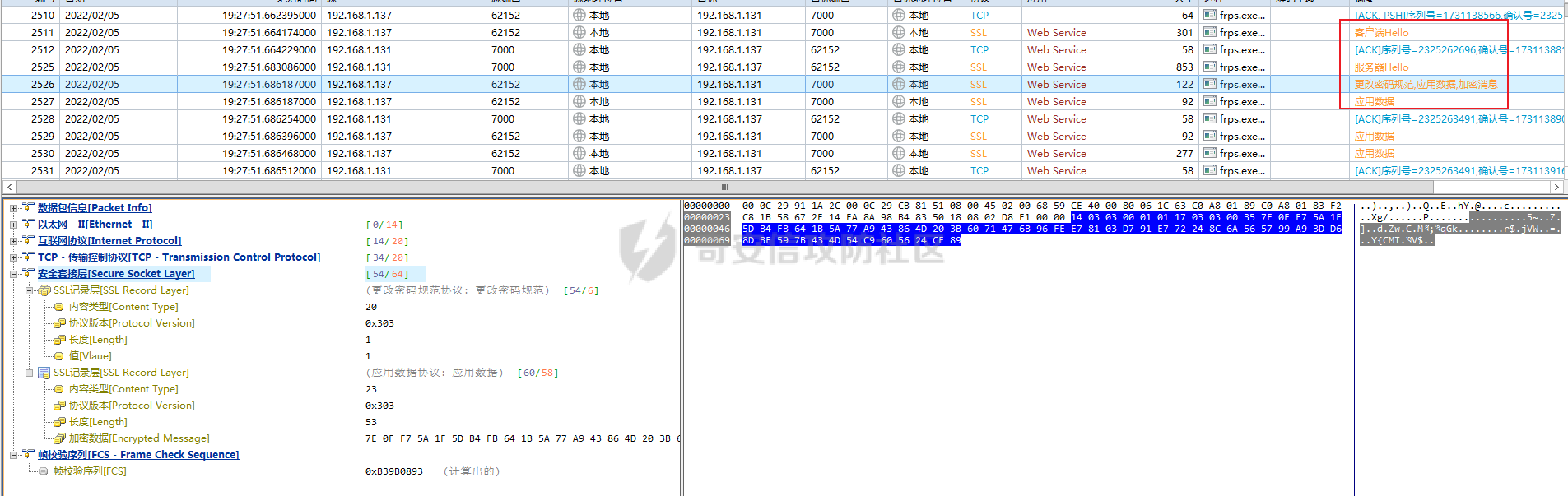The image size is (1568, 496).
Task: Select the Length field with value 1
Action: [98, 340]
